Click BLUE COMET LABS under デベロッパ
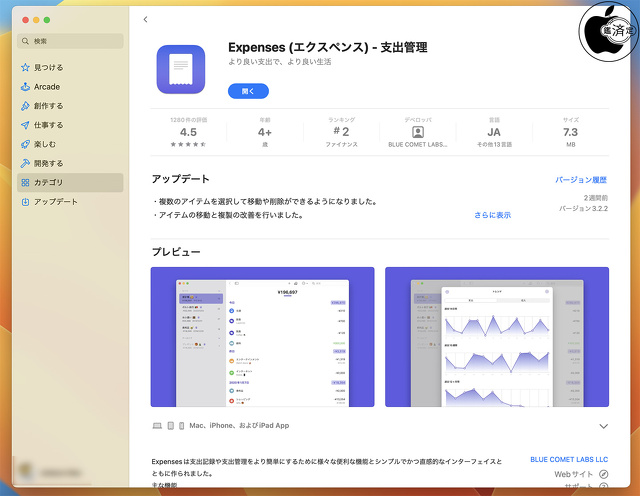640x496 pixels. [x=418, y=145]
